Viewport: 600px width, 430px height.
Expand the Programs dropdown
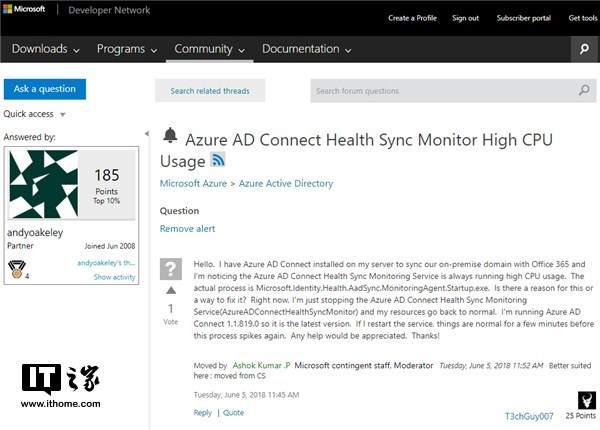tap(127, 49)
